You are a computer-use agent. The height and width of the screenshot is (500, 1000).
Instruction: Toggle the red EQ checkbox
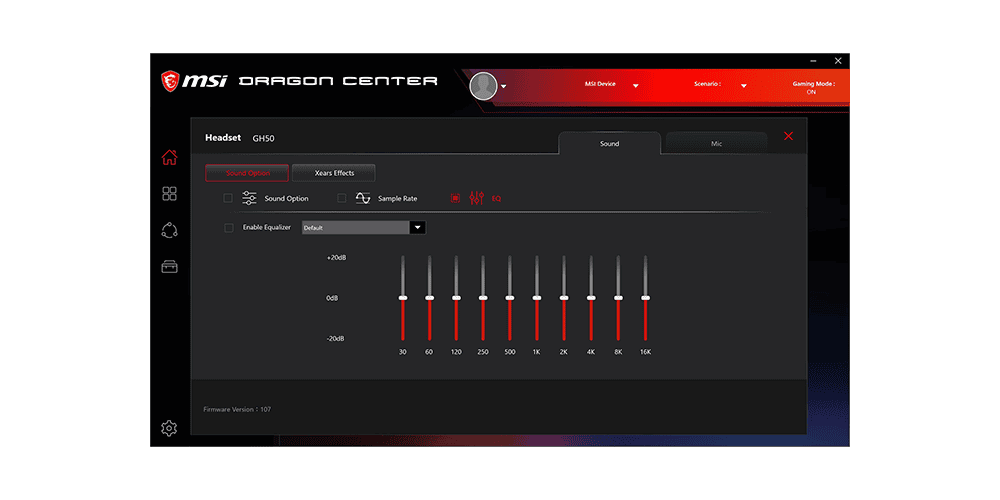pyautogui.click(x=455, y=198)
